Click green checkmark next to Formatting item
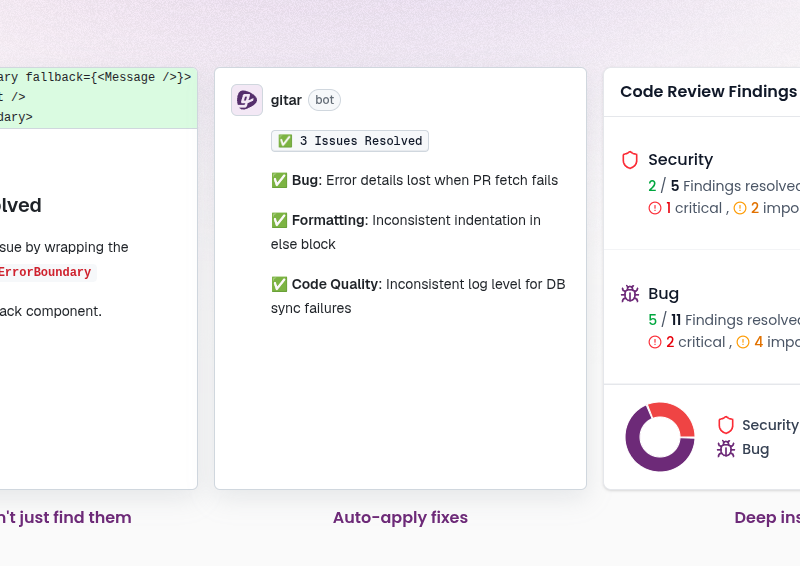This screenshot has width=800, height=566. [x=279, y=220]
